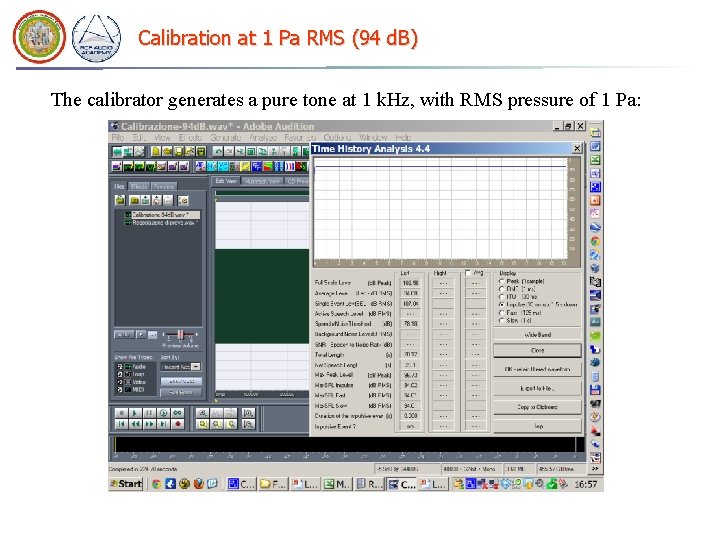Click the Fast Forward transport button

[x=149, y=424]
